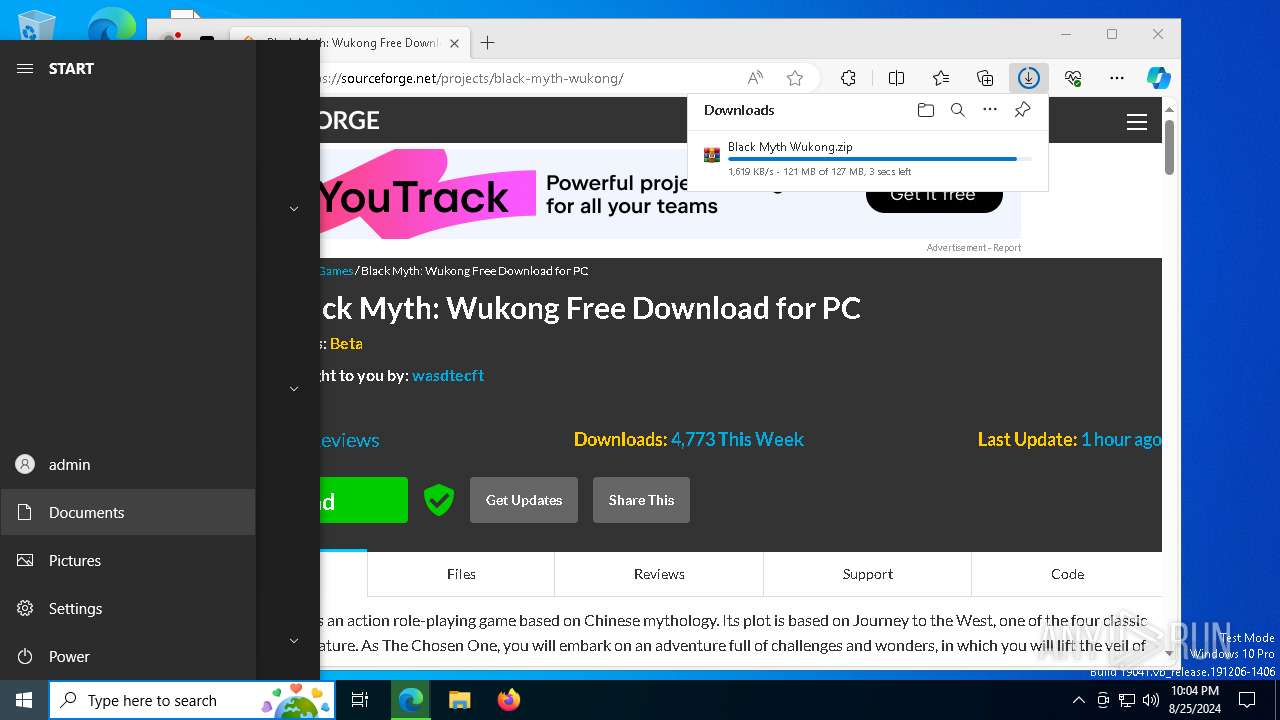
Task: Open the Read aloud icon in address bar
Action: coord(756,78)
